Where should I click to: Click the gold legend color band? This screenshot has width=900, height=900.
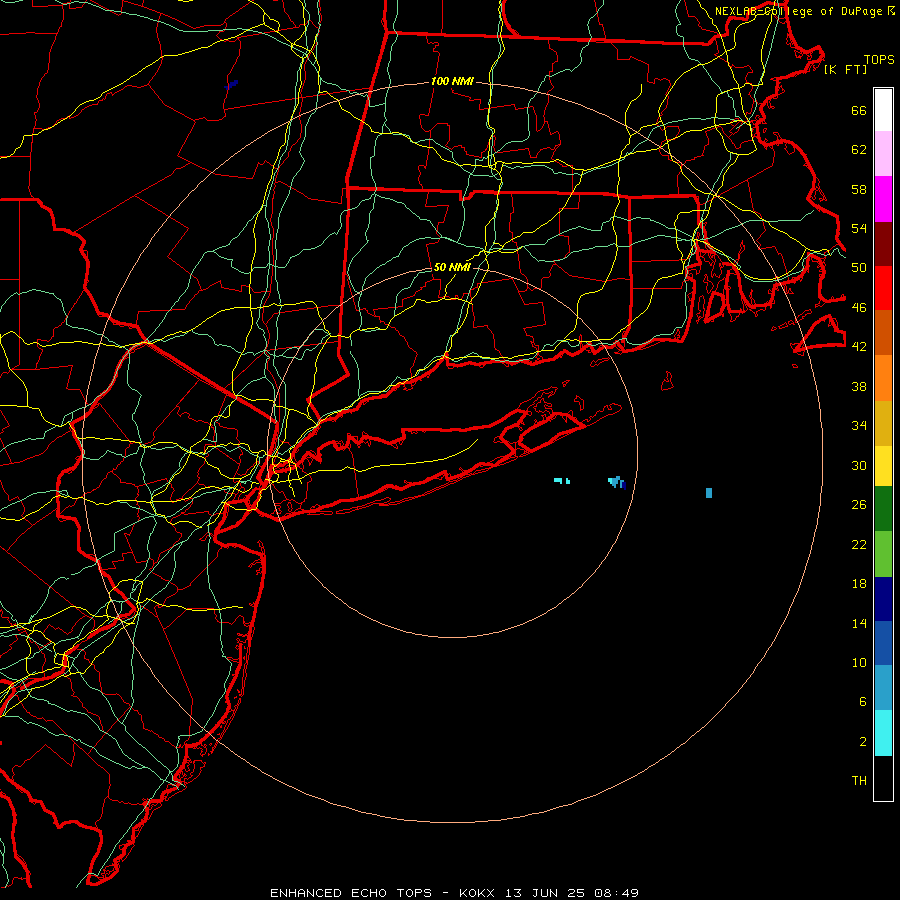tap(883, 423)
